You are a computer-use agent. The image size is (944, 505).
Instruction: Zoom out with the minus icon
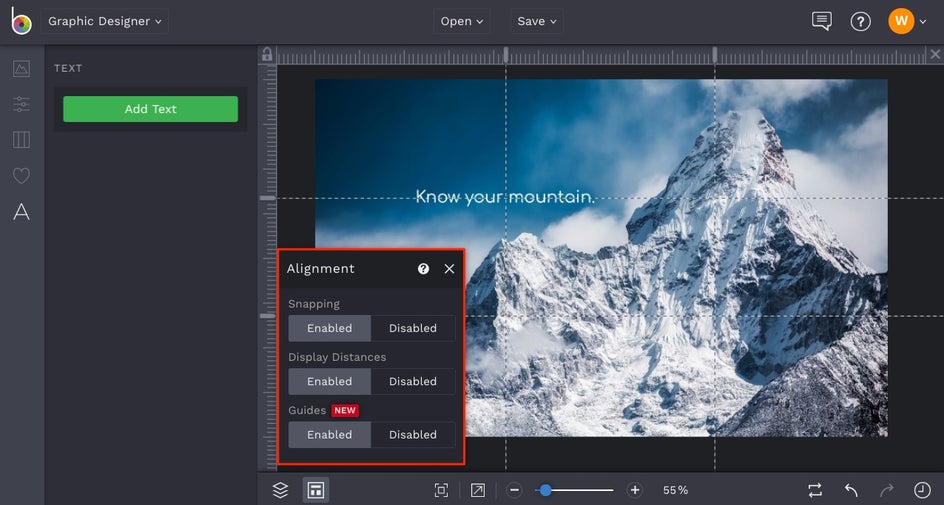tap(514, 490)
